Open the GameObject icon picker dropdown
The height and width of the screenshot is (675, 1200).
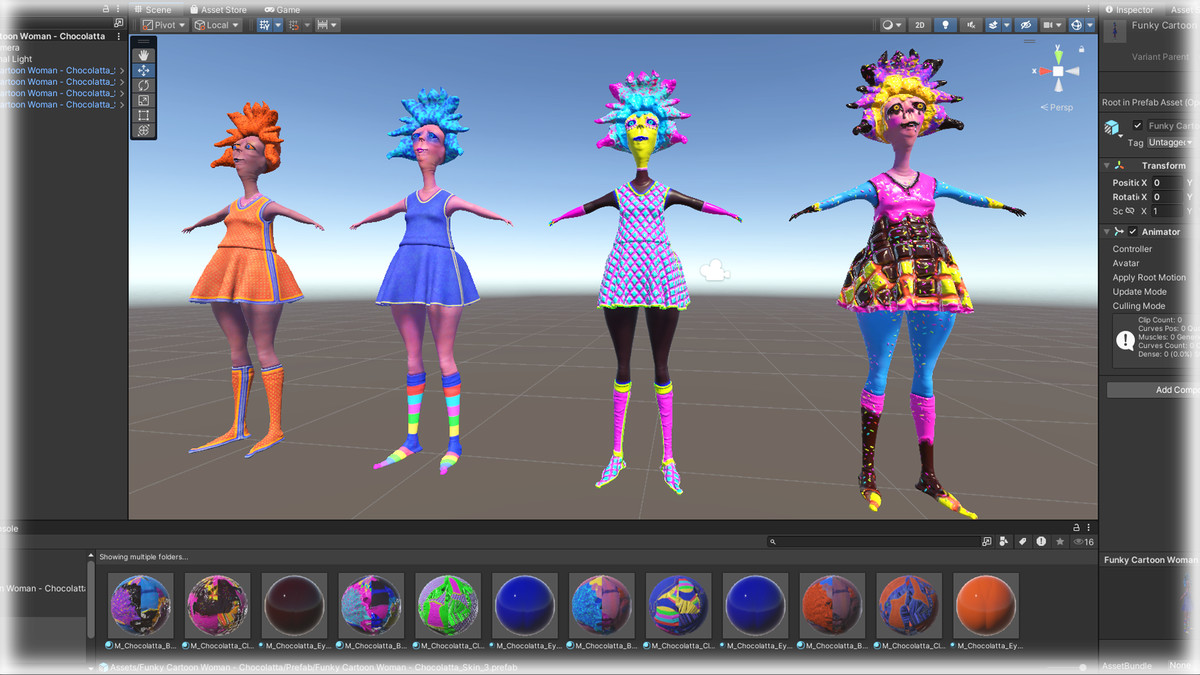(x=1114, y=128)
